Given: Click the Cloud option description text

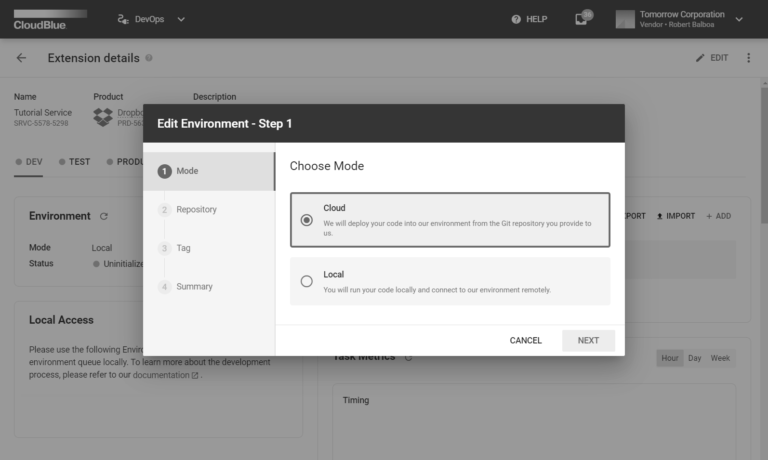Looking at the screenshot, I should (457, 228).
